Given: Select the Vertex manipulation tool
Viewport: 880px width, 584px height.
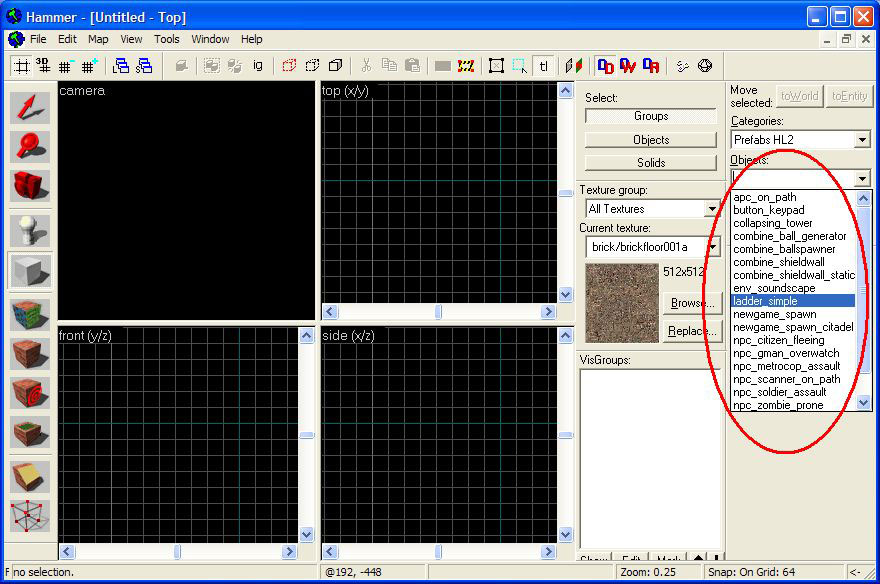Looking at the screenshot, I should pyautogui.click(x=30, y=516).
